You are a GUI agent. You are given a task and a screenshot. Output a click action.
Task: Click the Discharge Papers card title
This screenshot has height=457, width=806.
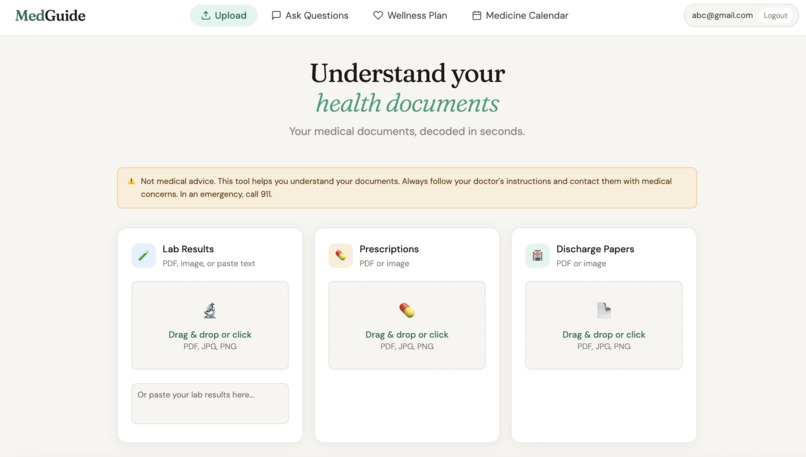[595, 249]
